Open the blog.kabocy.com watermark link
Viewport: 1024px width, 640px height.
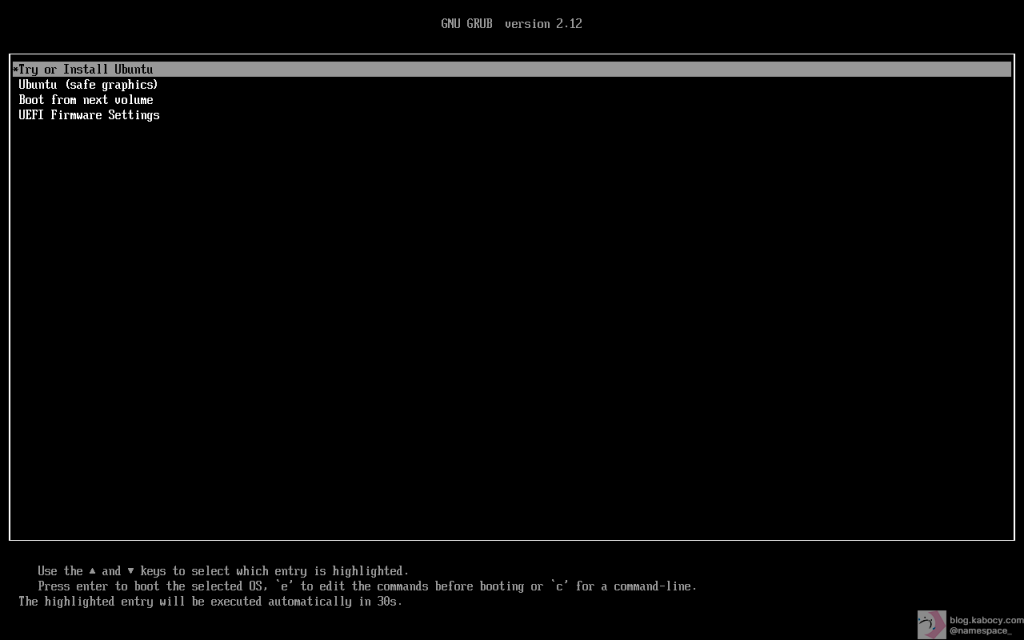[985, 619]
